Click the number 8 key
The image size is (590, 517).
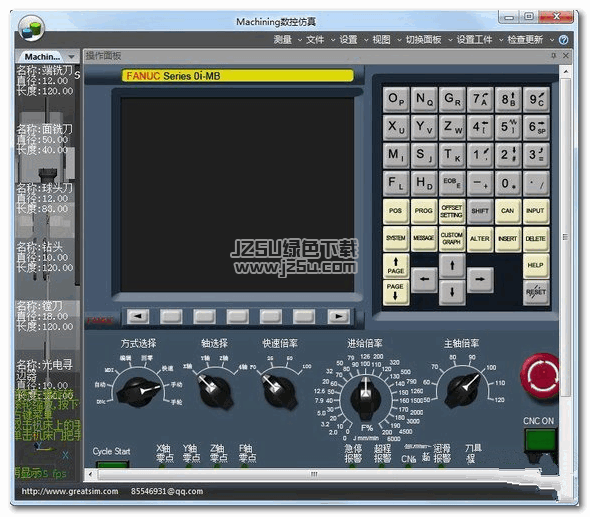(x=508, y=100)
